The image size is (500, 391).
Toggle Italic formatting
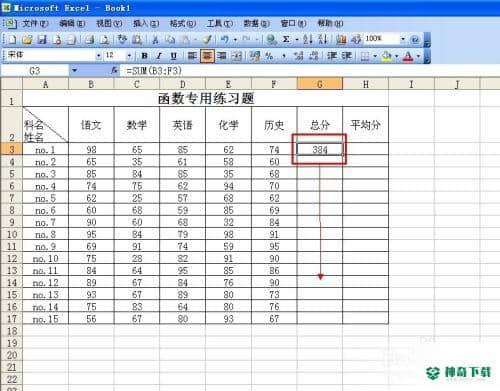coord(159,56)
